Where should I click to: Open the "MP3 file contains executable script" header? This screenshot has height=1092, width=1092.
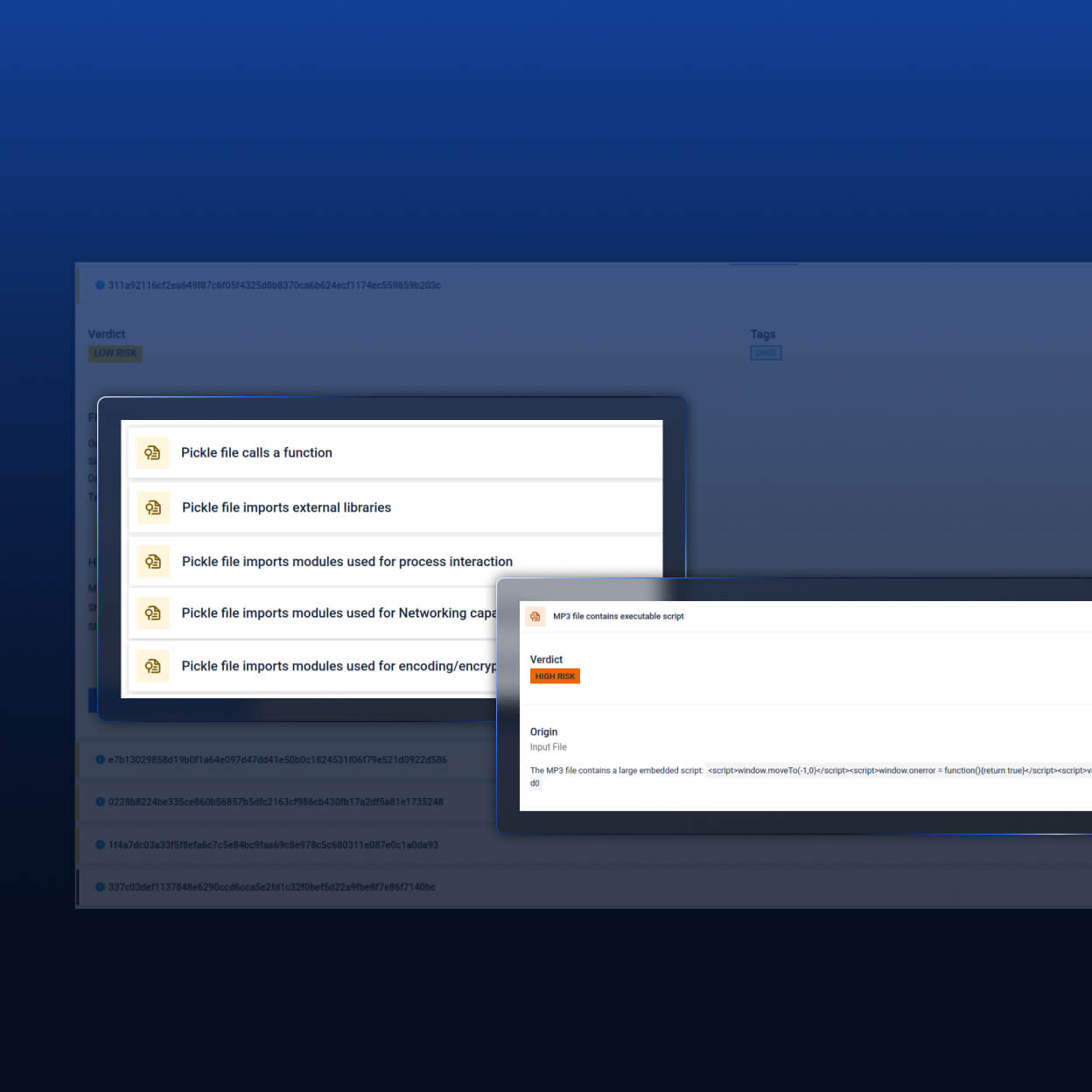[x=618, y=616]
